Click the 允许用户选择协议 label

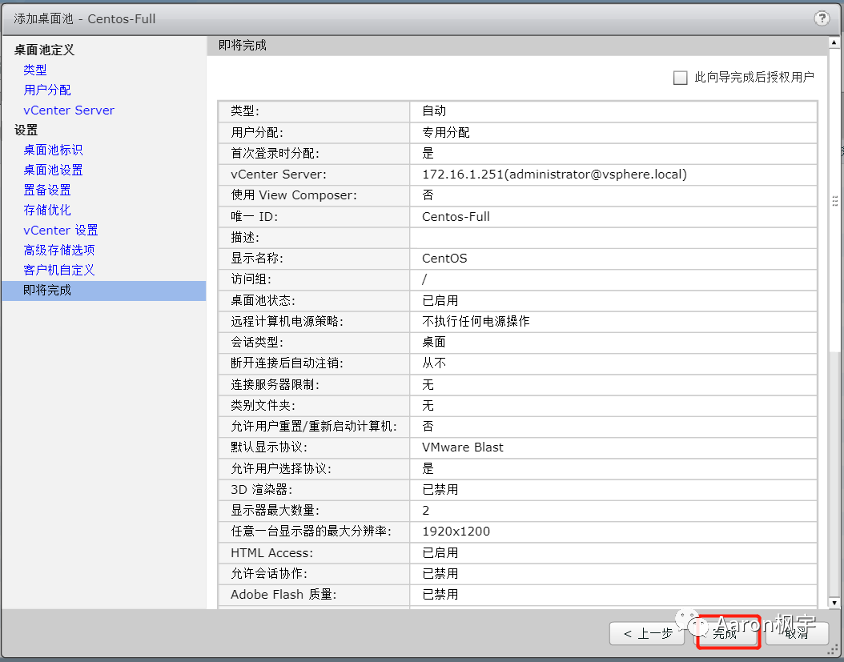[281, 469]
